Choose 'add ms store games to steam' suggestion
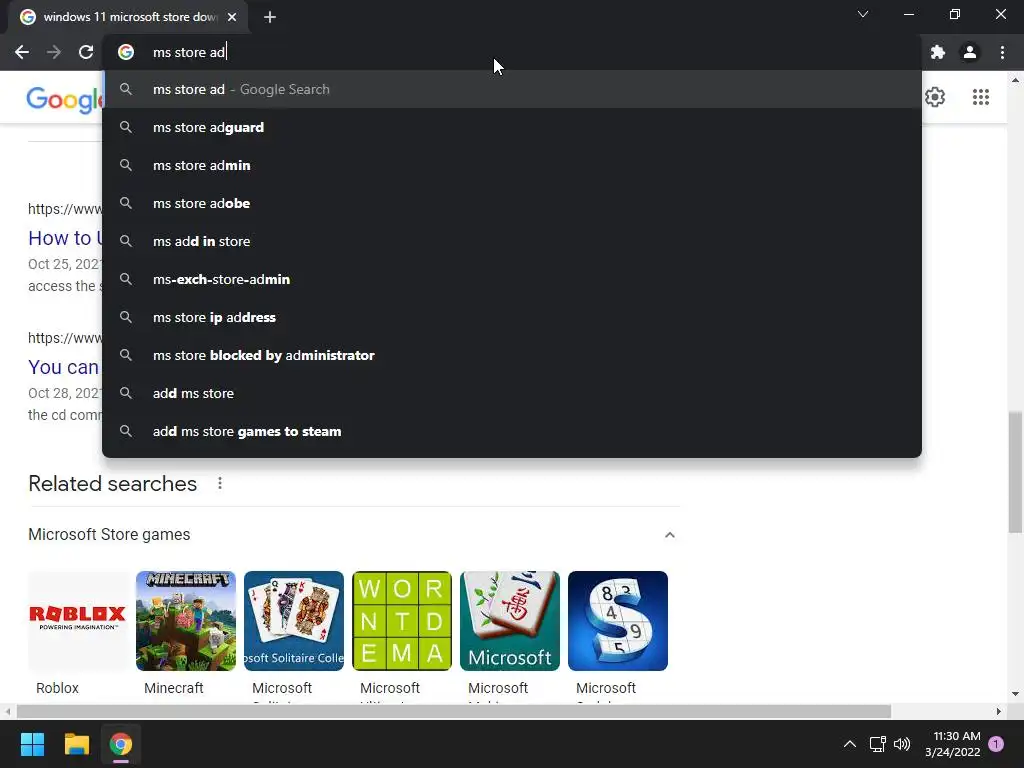This screenshot has width=1024, height=768. (512, 431)
